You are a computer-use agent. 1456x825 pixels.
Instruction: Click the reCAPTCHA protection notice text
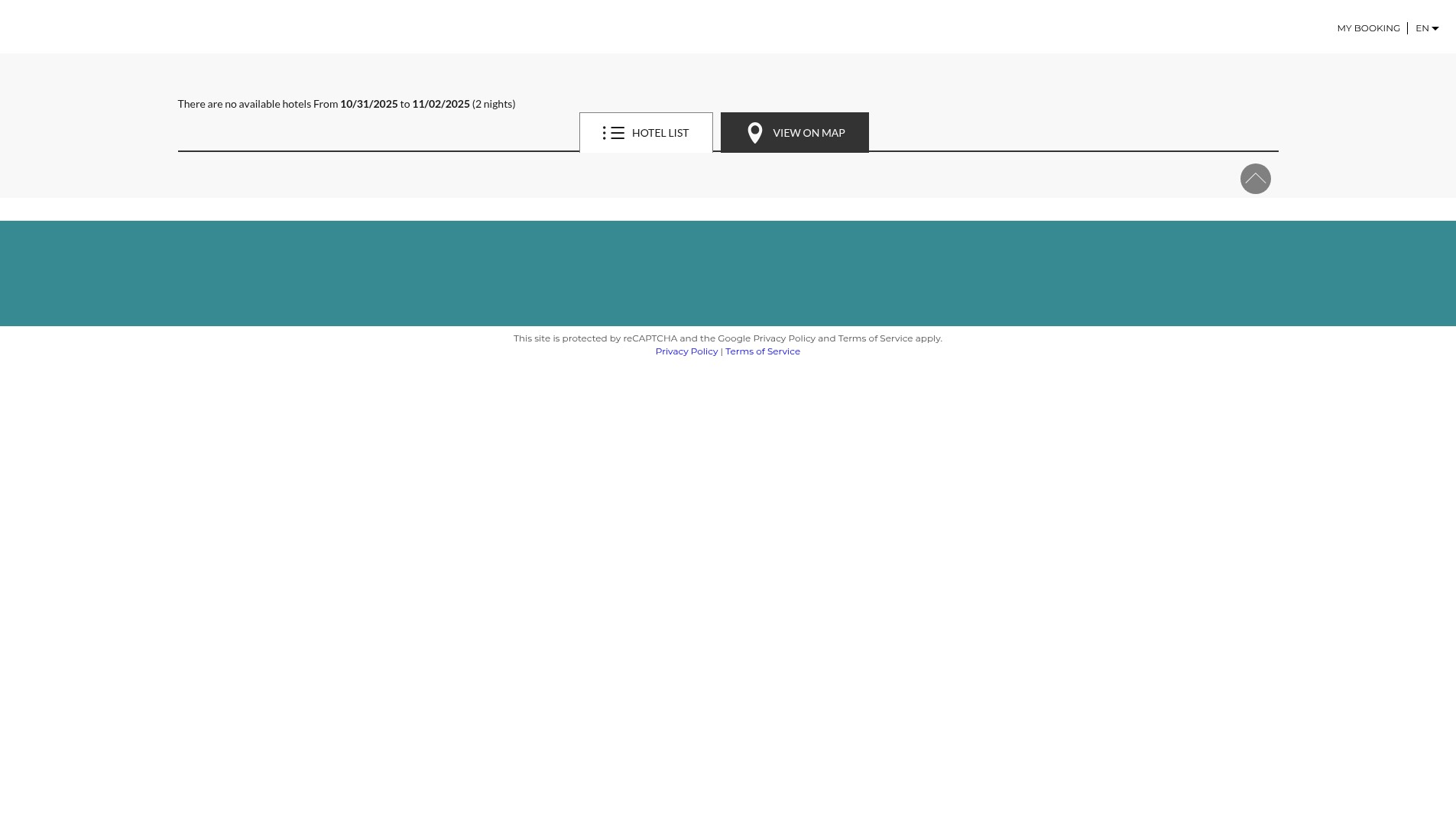[728, 338]
